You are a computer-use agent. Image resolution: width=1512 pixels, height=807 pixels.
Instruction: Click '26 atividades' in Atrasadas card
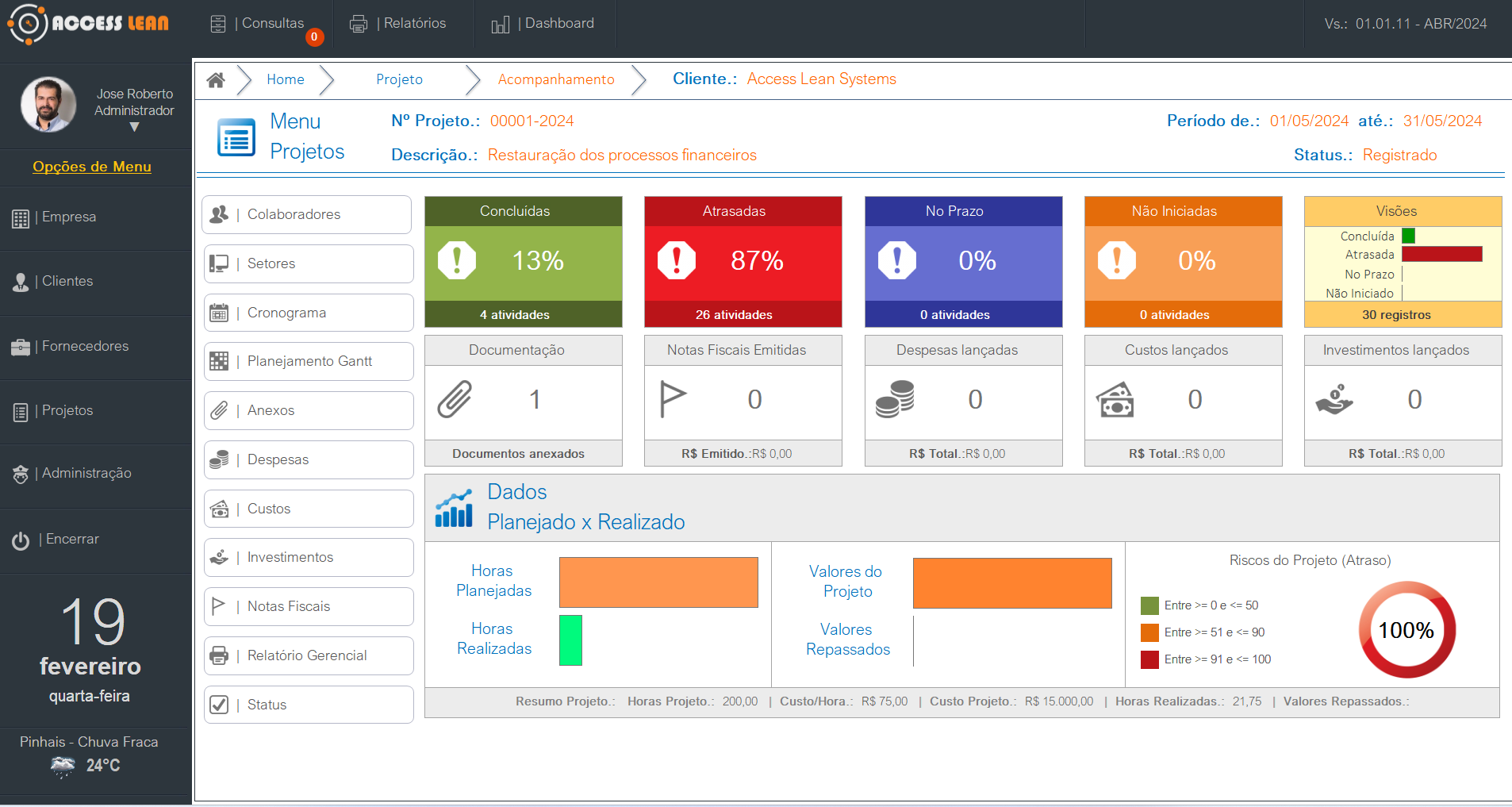pyautogui.click(x=734, y=315)
